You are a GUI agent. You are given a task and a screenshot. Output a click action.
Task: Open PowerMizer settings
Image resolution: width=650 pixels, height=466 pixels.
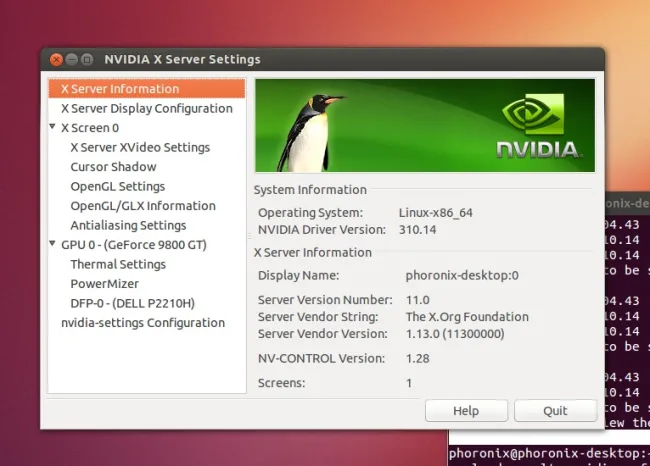(x=102, y=284)
